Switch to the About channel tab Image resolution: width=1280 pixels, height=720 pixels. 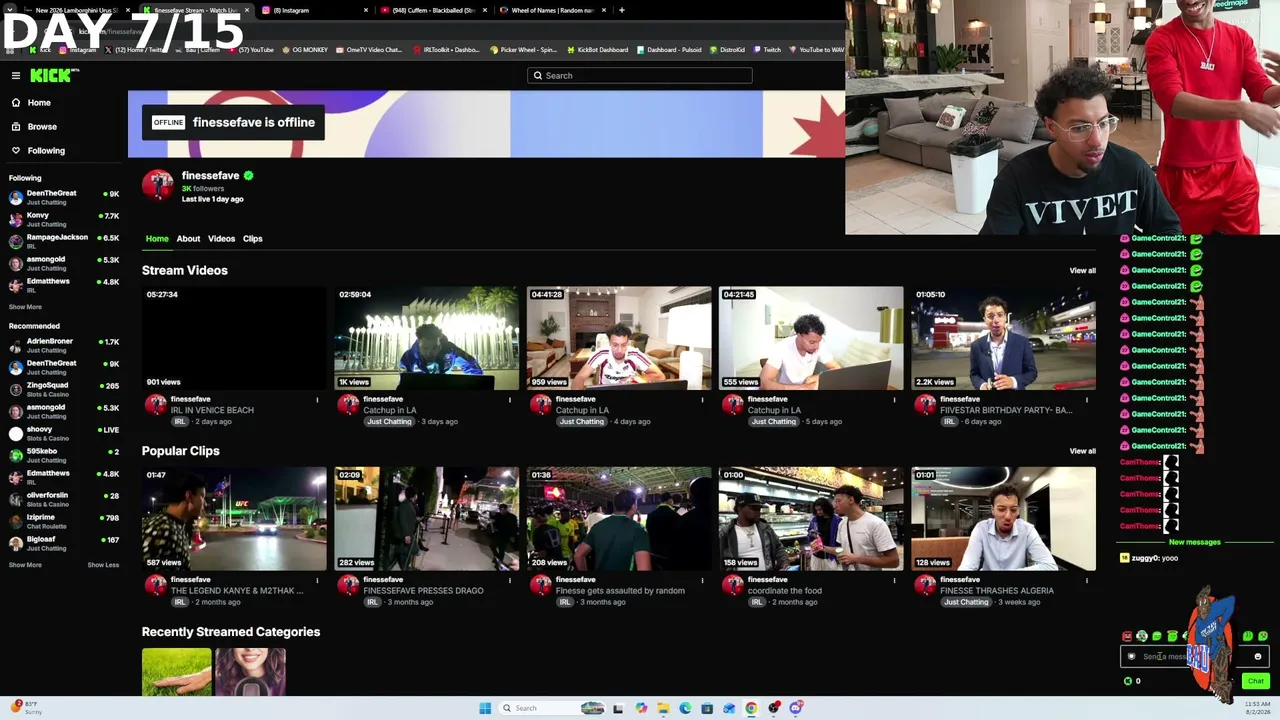pyautogui.click(x=188, y=239)
